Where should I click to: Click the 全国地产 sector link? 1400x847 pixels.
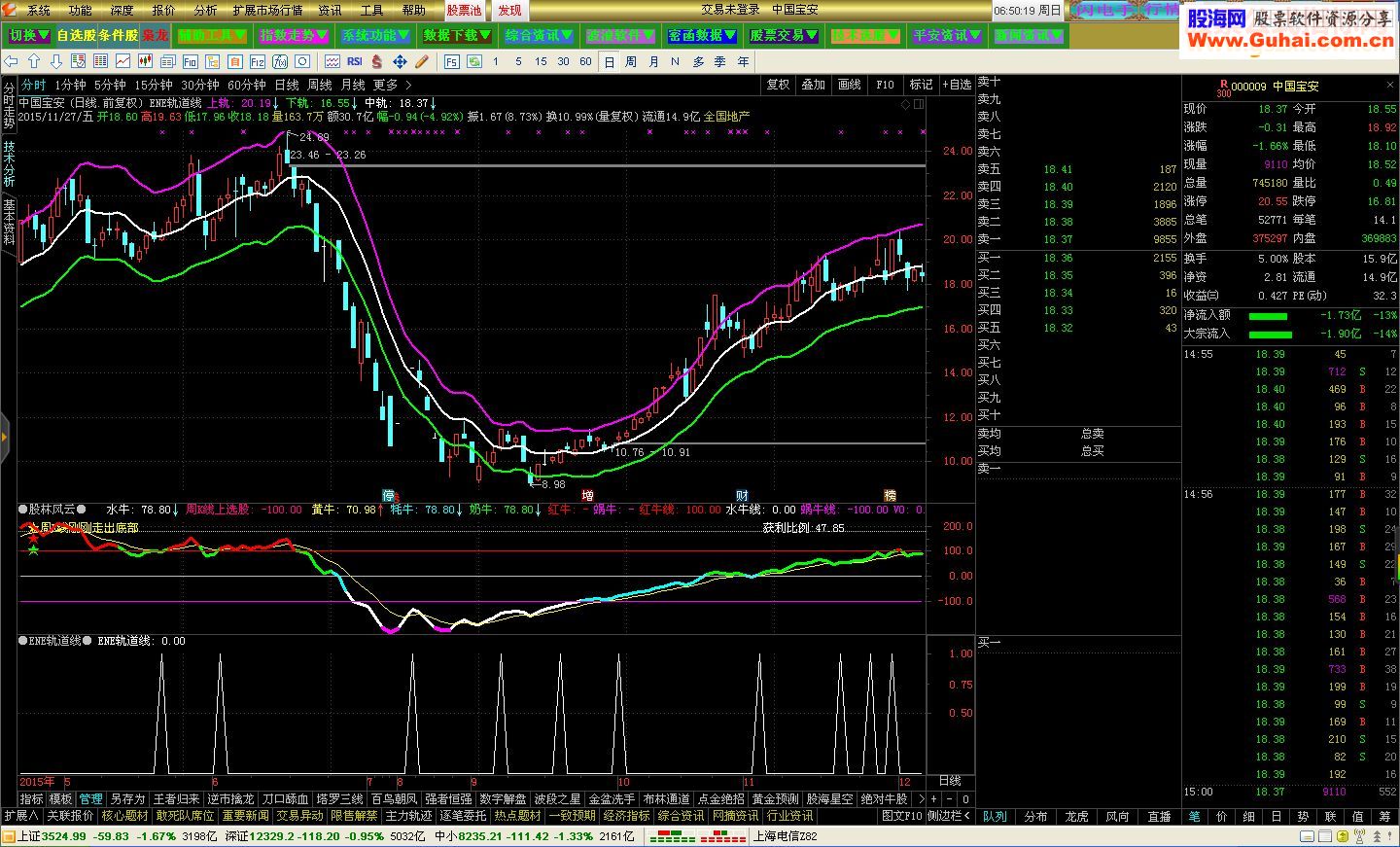pyautogui.click(x=727, y=116)
